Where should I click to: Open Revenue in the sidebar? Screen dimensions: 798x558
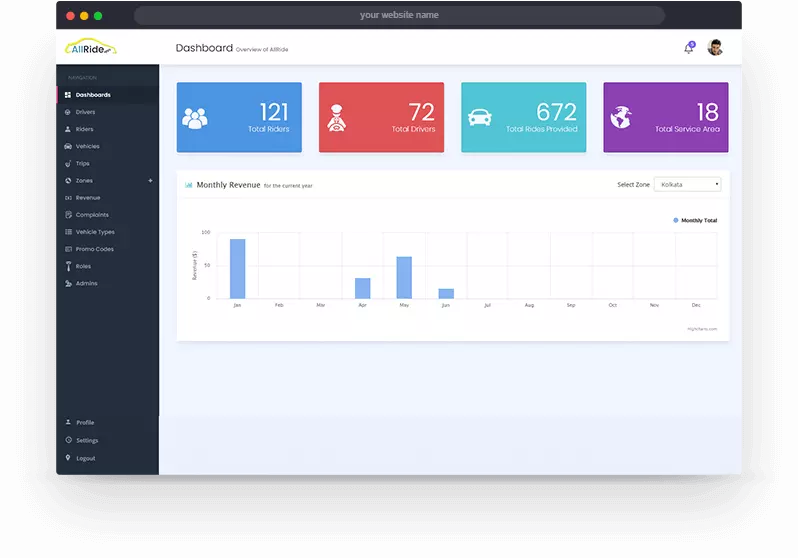click(x=107, y=198)
